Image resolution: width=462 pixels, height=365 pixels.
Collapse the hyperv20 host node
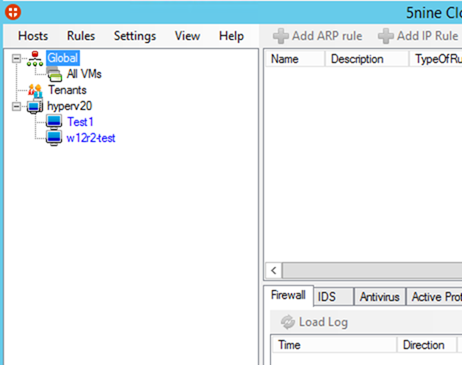[16, 107]
